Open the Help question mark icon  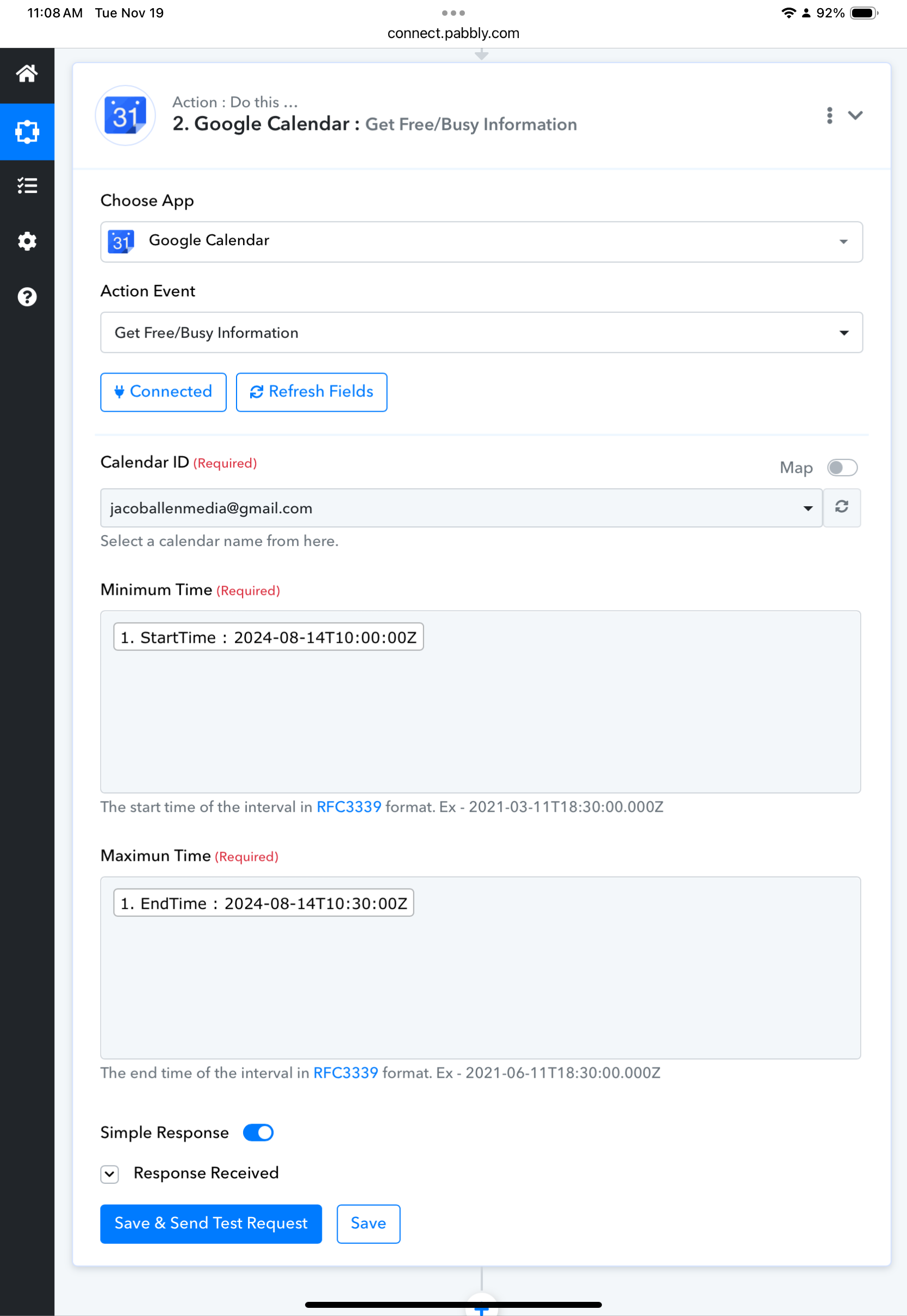pos(27,296)
